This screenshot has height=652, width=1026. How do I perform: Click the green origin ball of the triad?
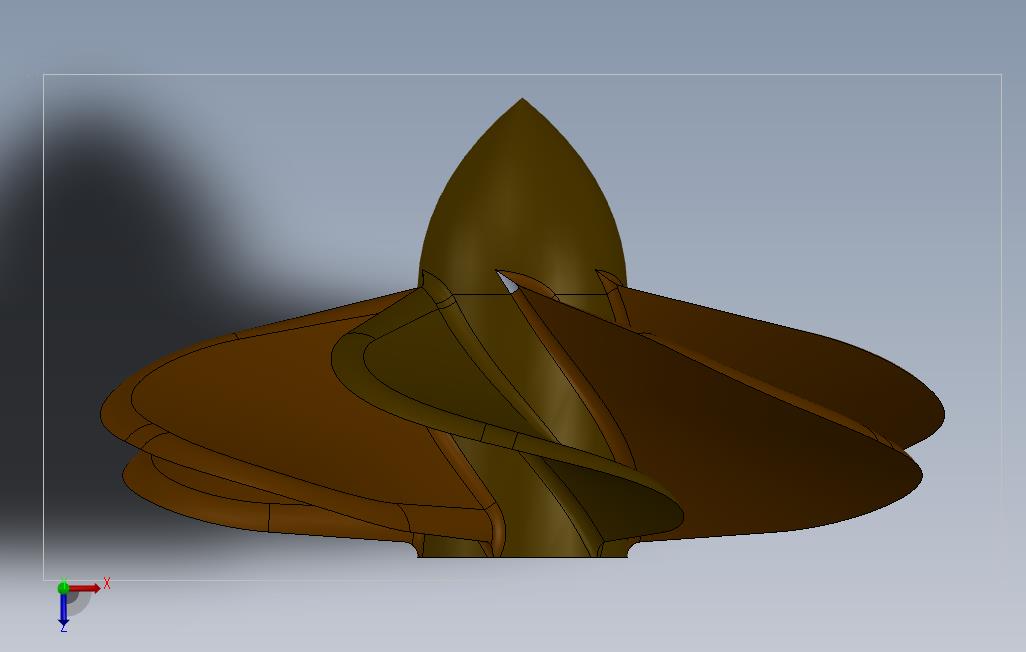63,588
